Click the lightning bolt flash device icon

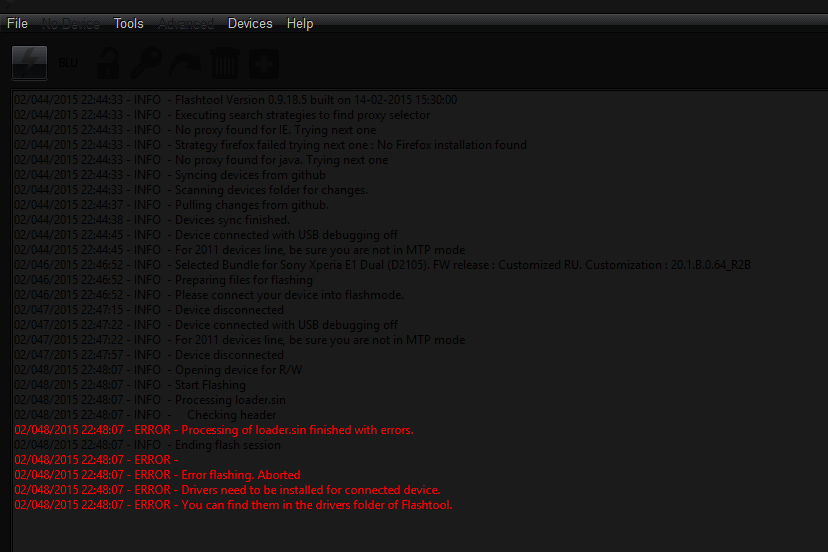point(30,63)
